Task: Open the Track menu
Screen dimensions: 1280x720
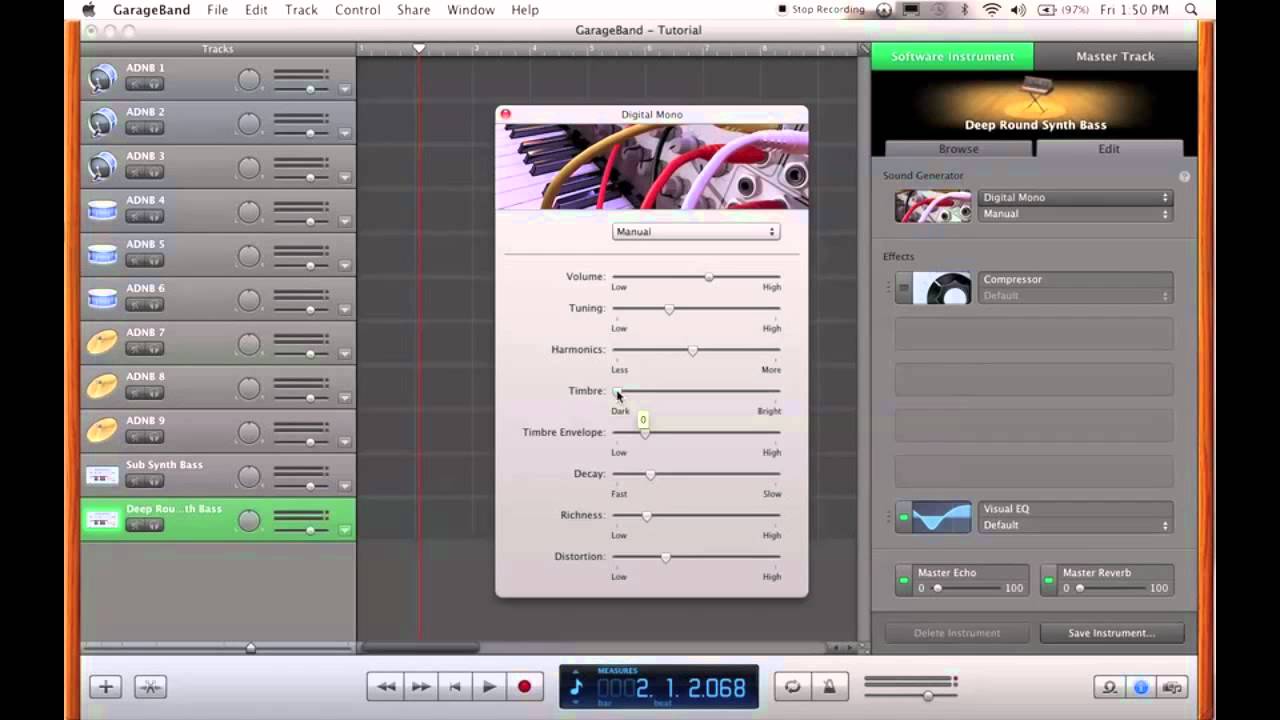Action: click(x=301, y=10)
